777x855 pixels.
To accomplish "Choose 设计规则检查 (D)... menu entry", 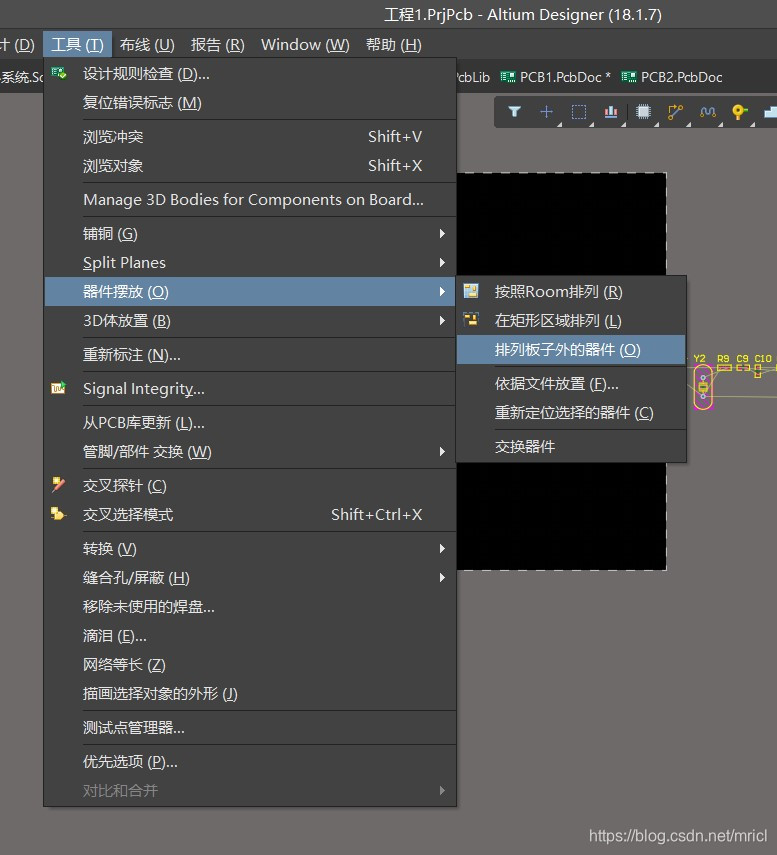I will (x=250, y=74).
